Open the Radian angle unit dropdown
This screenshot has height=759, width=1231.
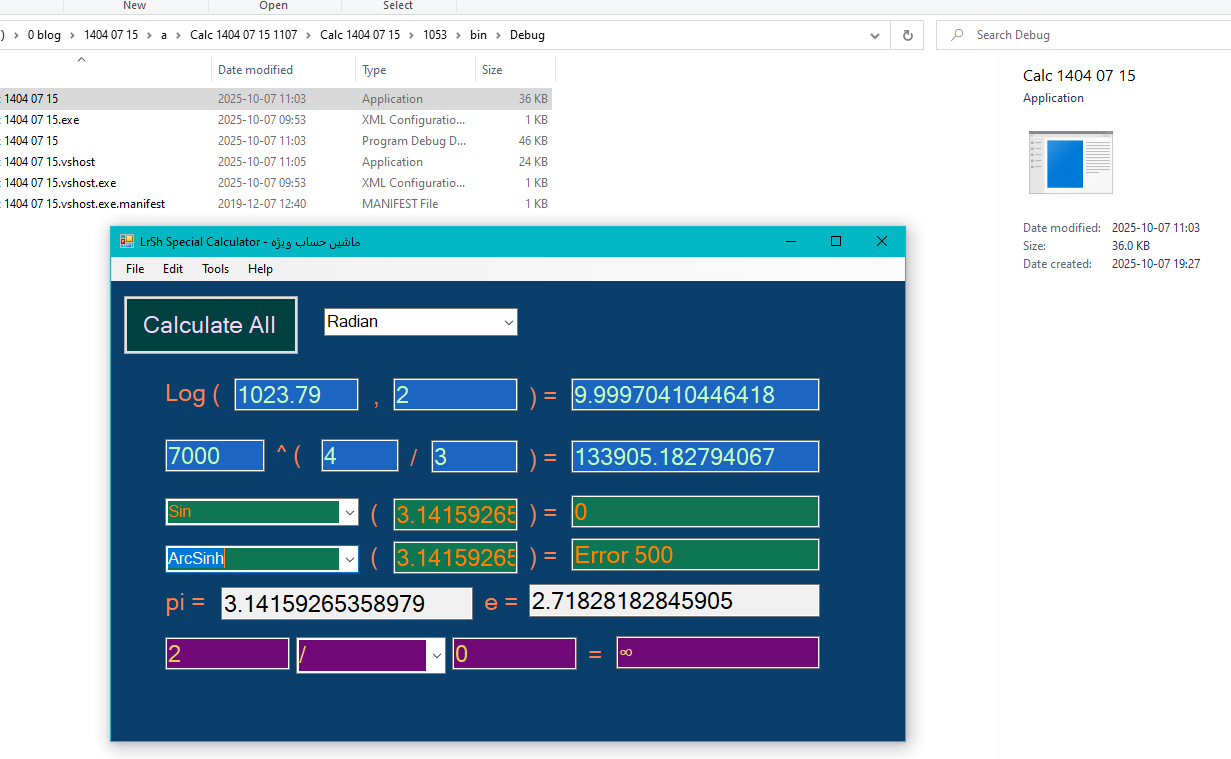tap(509, 322)
